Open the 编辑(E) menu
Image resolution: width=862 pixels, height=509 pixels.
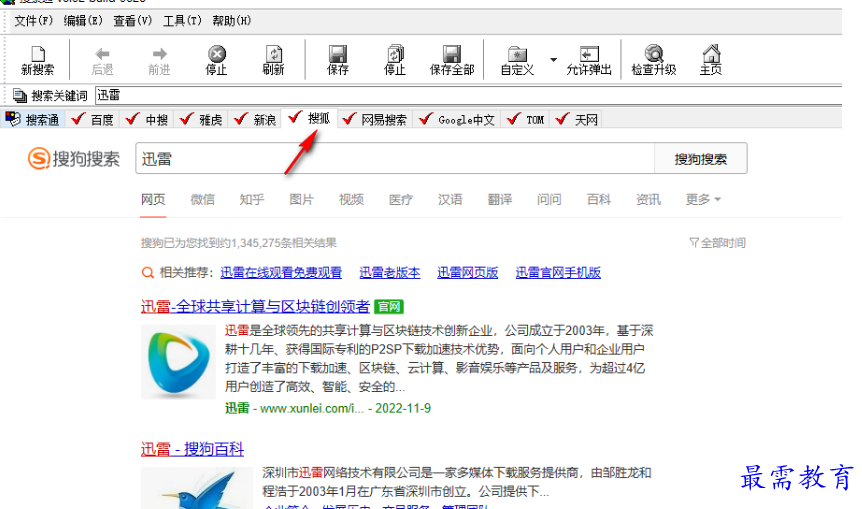point(83,21)
